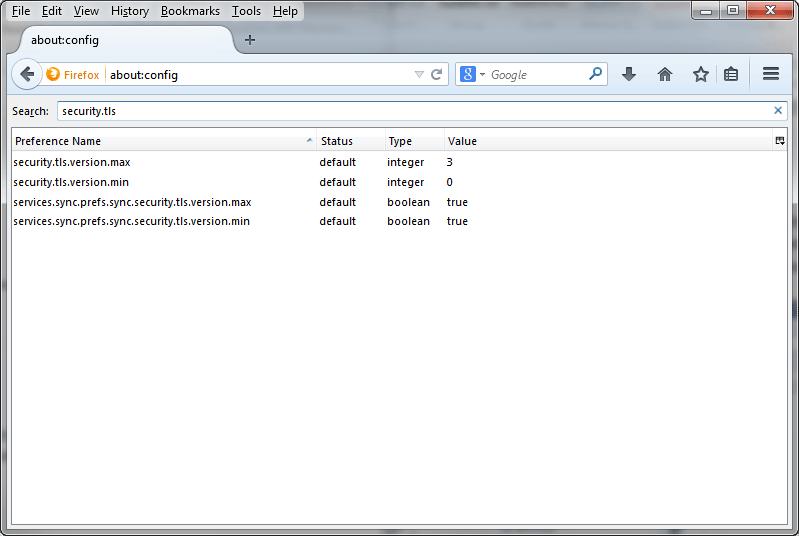Viewport: 799px width, 536px height.
Task: Select security.tls.version.max preference row
Action: tap(400, 162)
